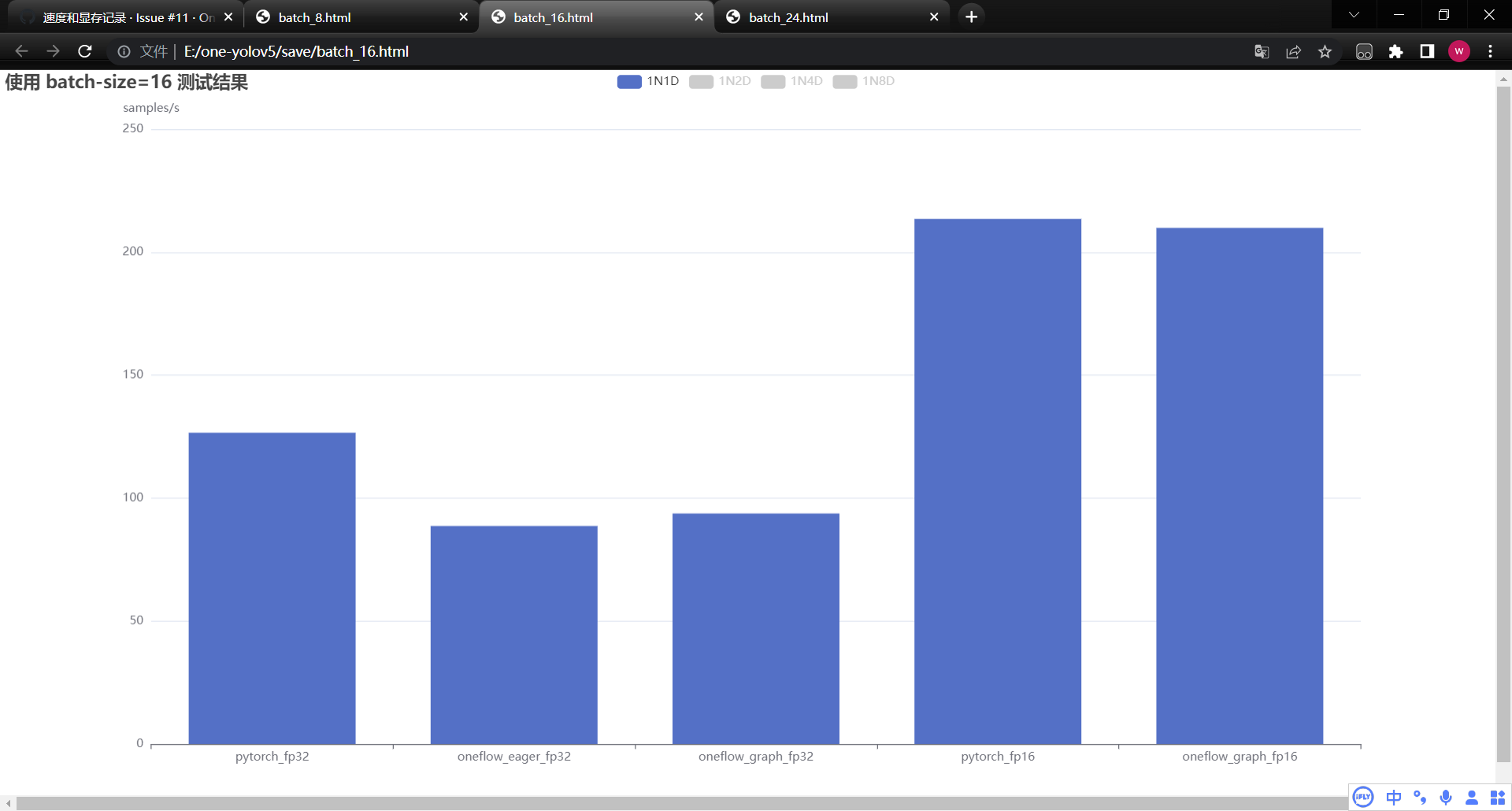The width and height of the screenshot is (1512, 811).
Task: Open Chrome's three-dot menu
Action: coord(1490,51)
